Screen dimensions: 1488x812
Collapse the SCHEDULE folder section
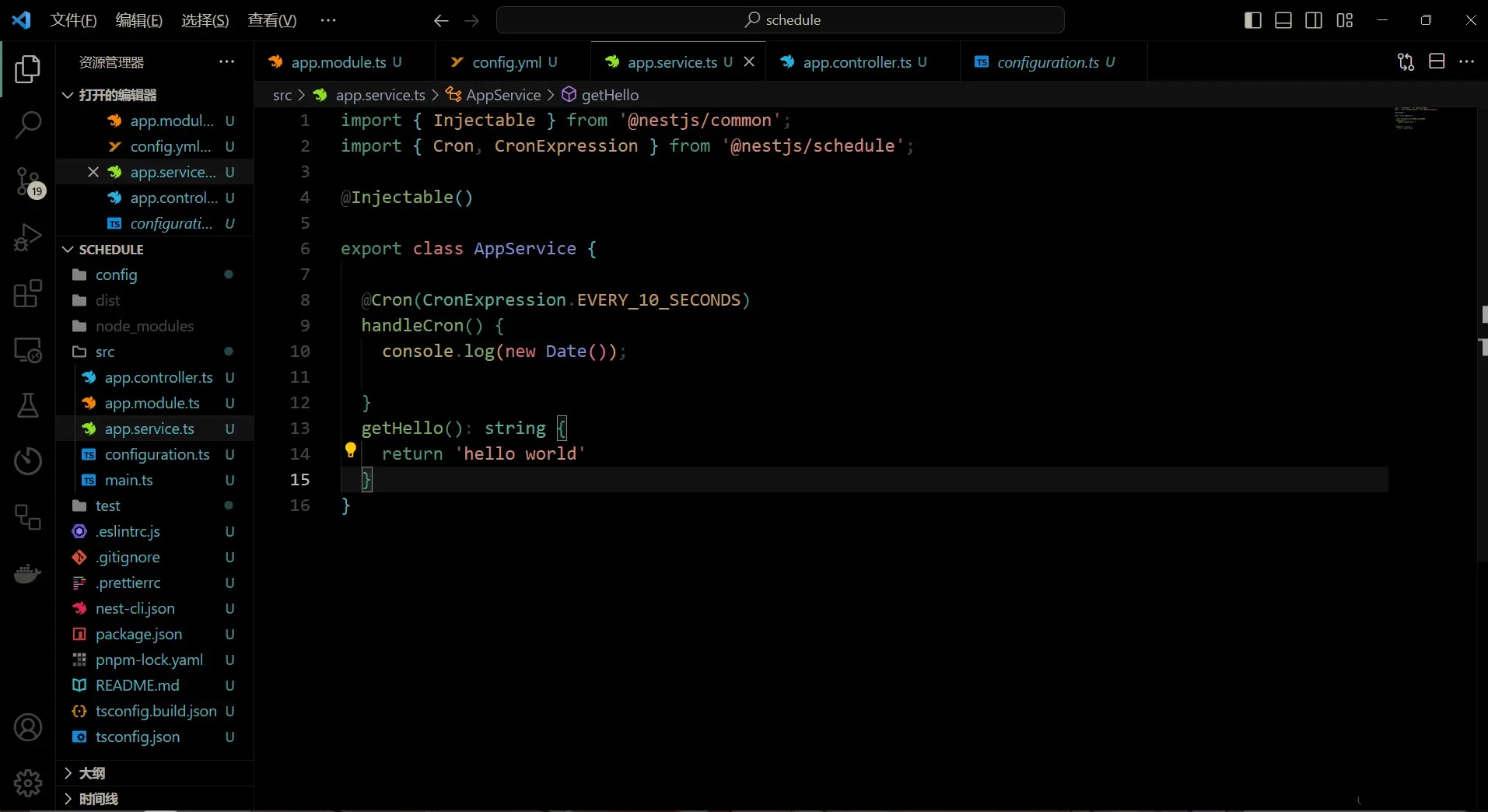(x=111, y=250)
